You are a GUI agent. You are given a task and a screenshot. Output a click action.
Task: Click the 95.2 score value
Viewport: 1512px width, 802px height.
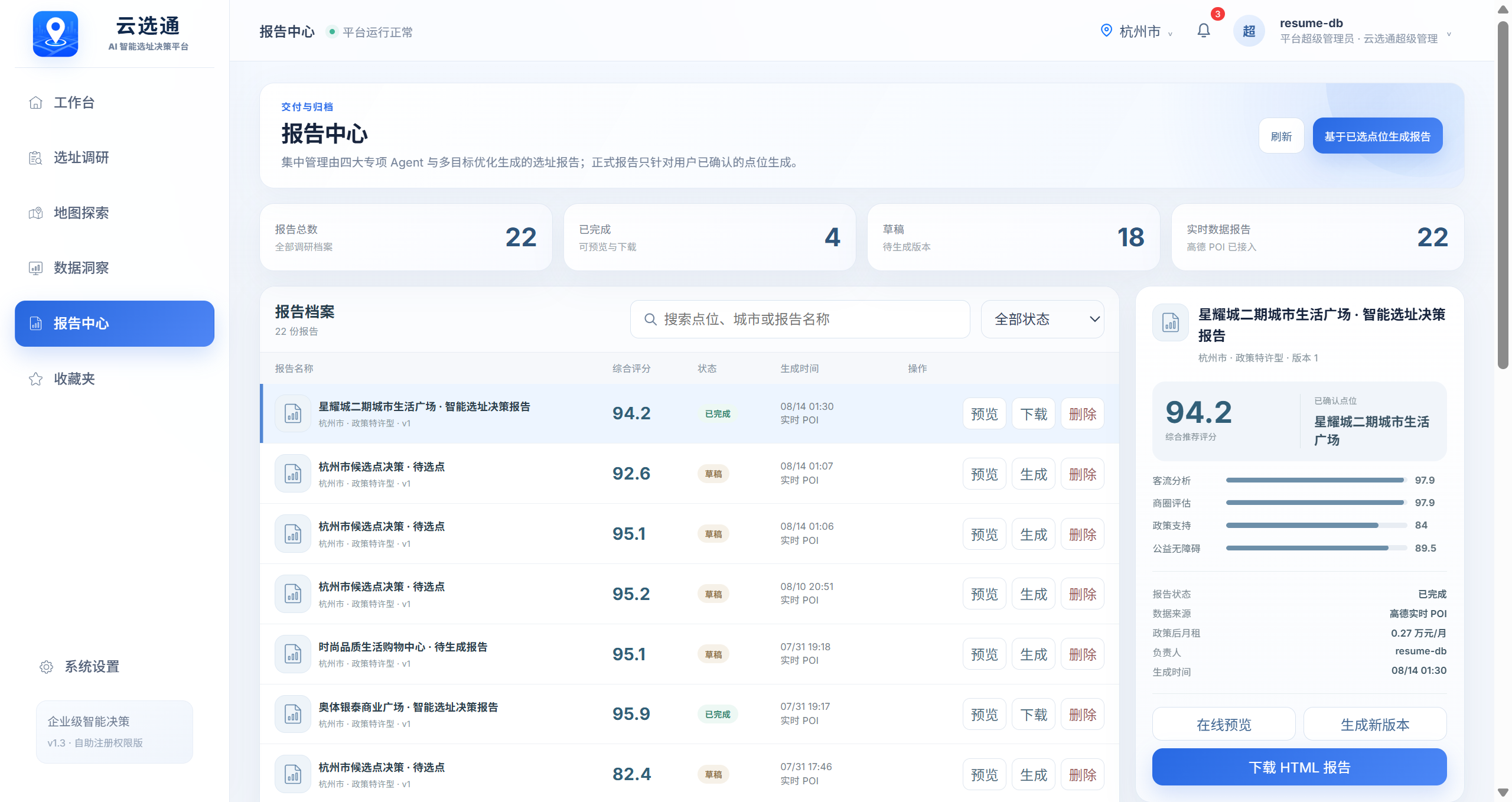pos(631,594)
